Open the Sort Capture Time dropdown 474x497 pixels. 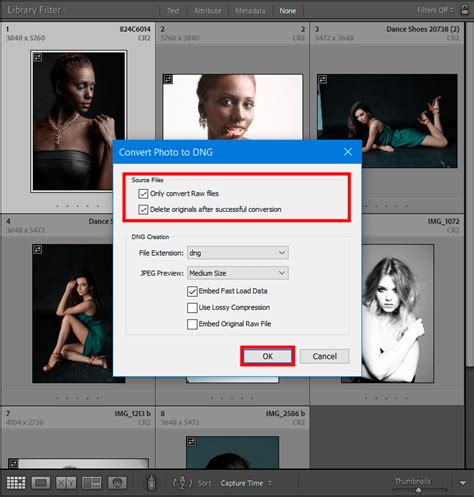[x=246, y=483]
